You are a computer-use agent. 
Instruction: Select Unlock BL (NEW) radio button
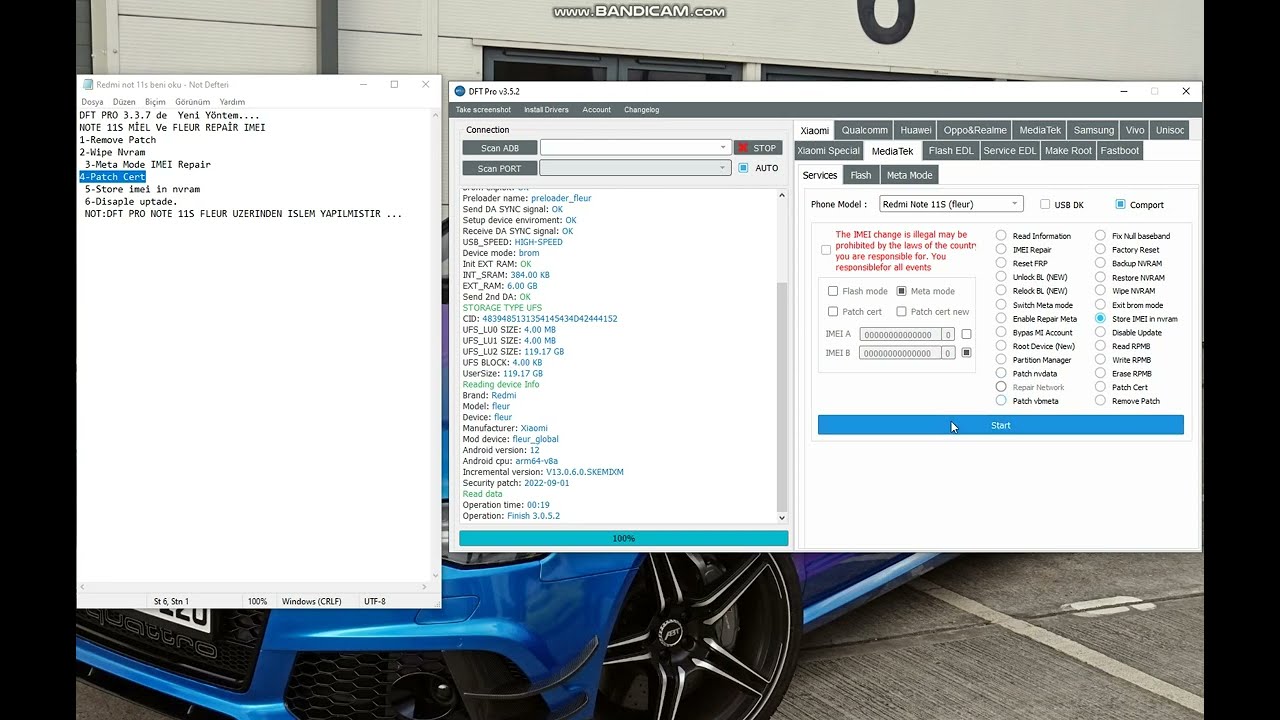[x=1001, y=277]
